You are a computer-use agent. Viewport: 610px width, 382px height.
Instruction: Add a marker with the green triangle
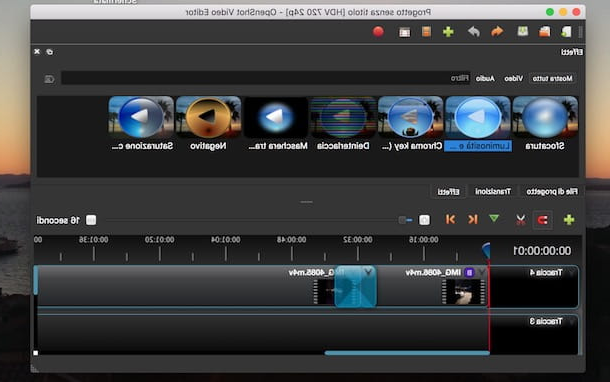click(x=494, y=219)
